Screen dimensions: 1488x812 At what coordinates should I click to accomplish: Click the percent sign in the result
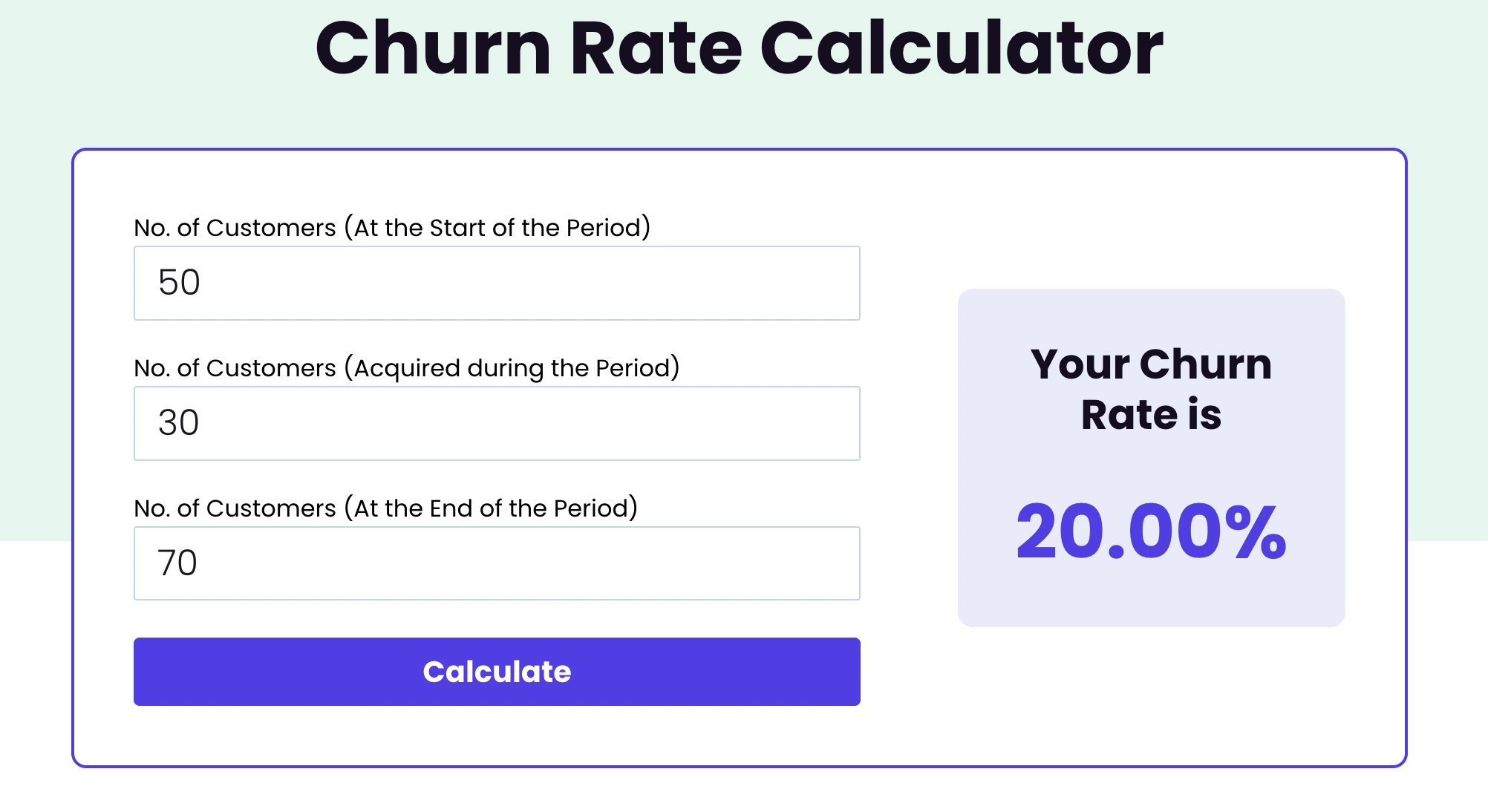point(1256,531)
